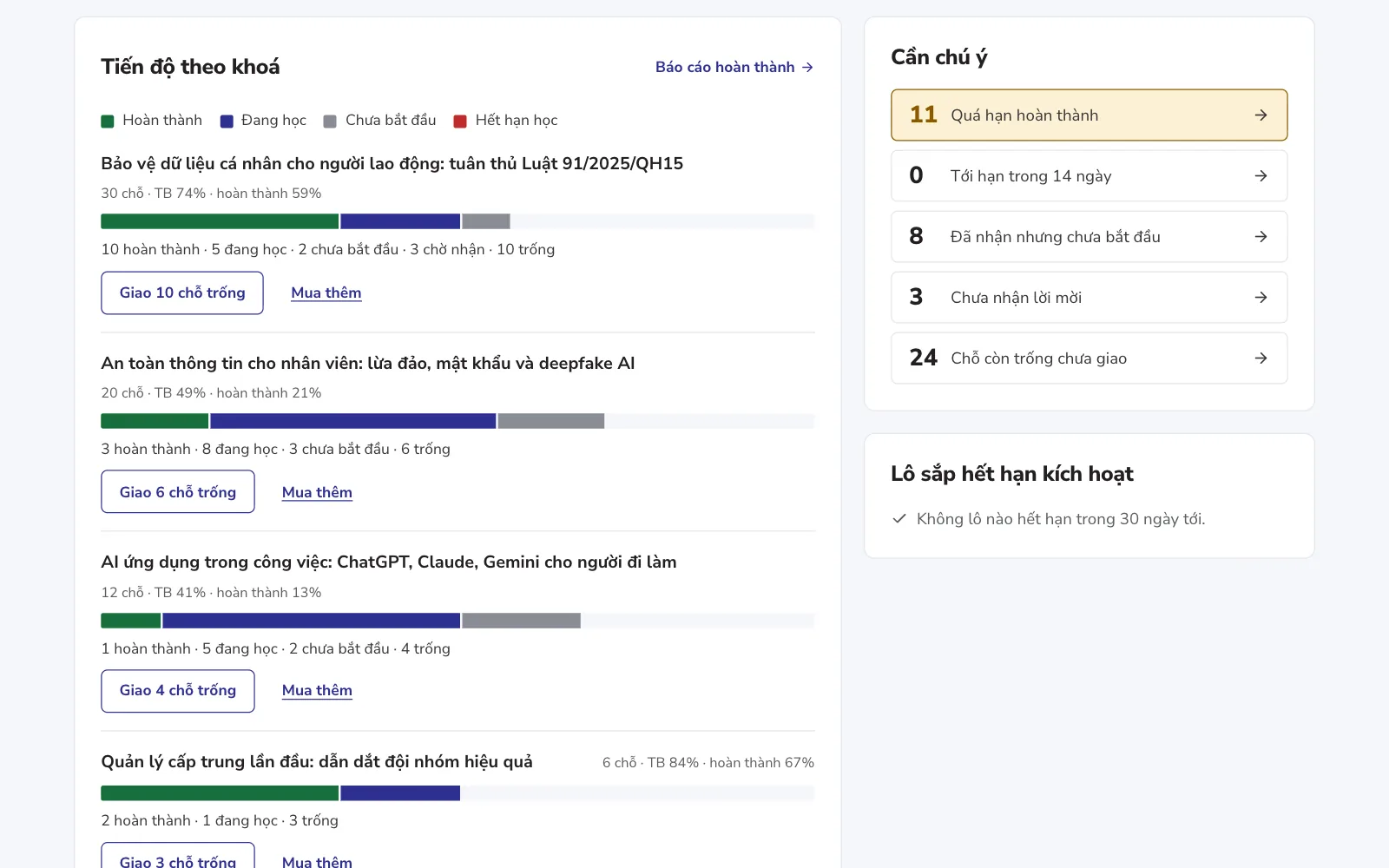Click the Lô sắp hết hạn kích hoạt heading
This screenshot has height=868, width=1389.
click(x=1012, y=474)
